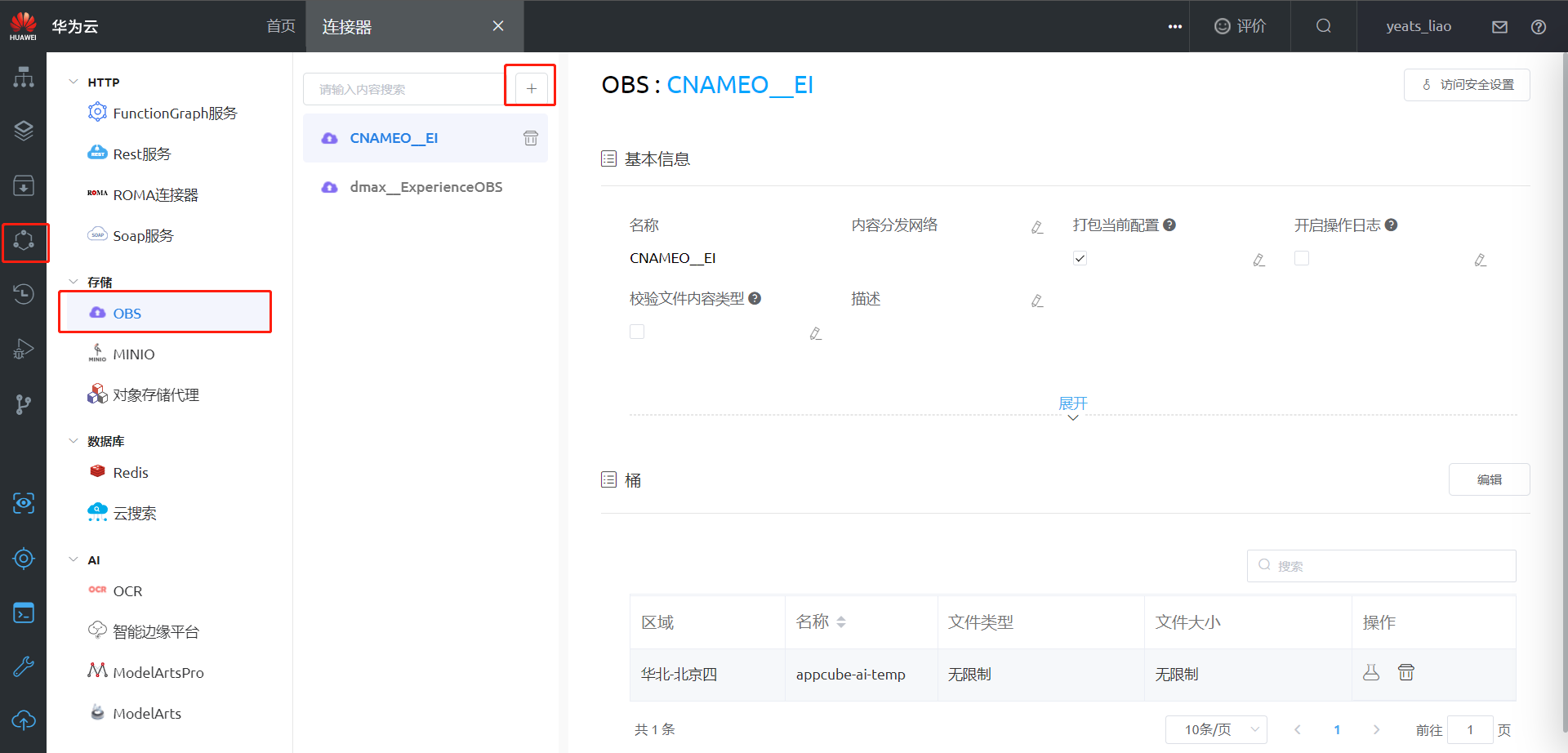Screen dimensions: 1568x753
Task: Focus the bucket 搜索 field
Action: tap(1382, 566)
